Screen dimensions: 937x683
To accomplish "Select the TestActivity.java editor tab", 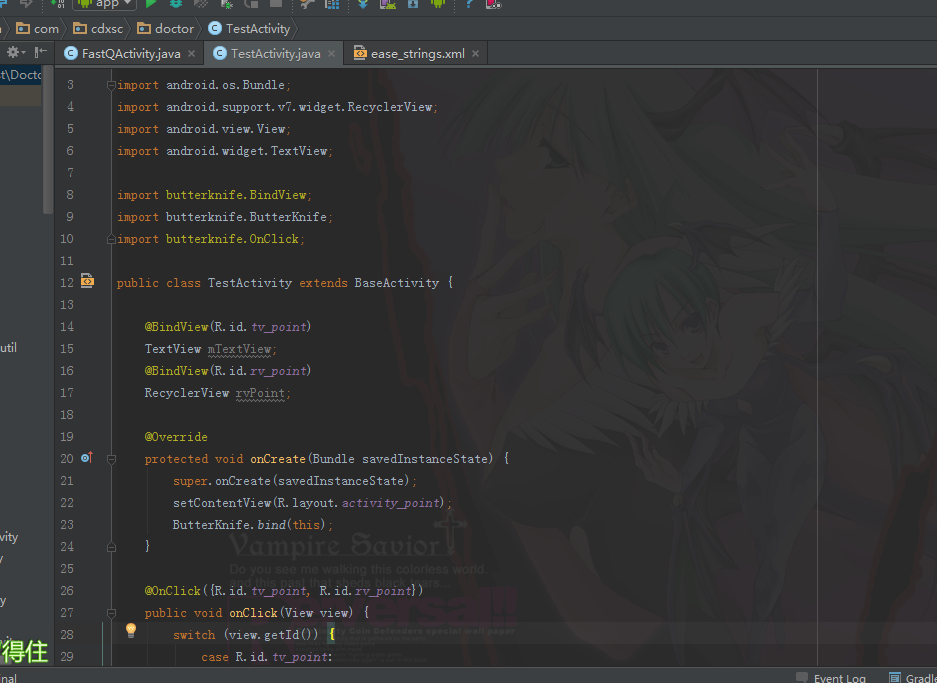I will pyautogui.click(x=275, y=54).
